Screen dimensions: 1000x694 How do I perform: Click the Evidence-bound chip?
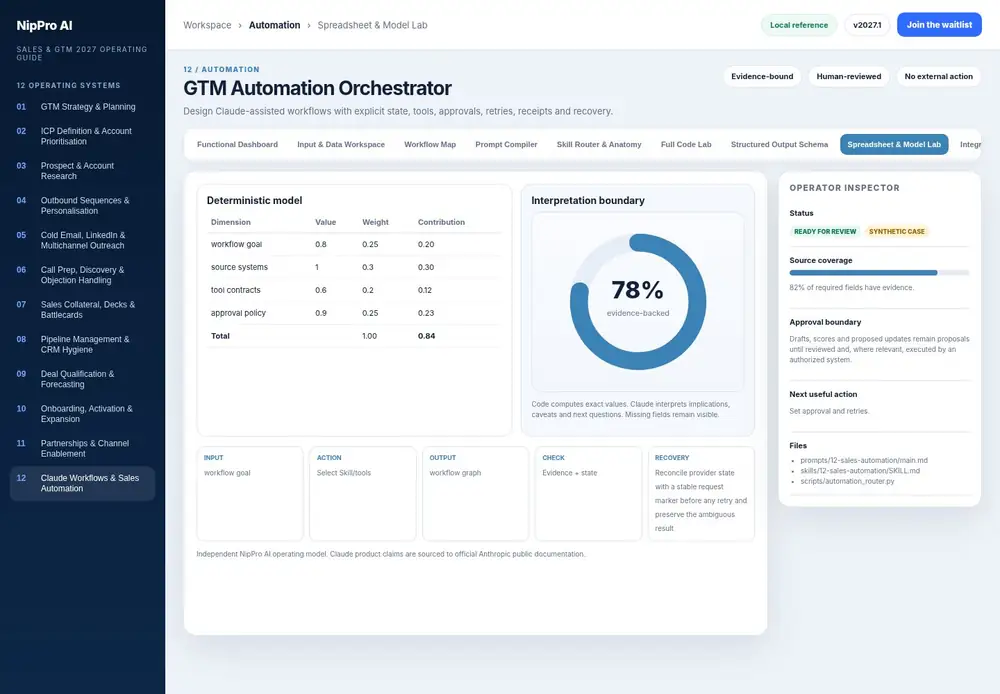point(762,77)
